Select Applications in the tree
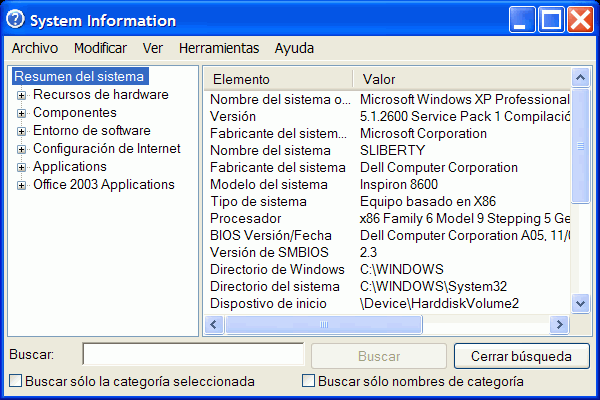The height and width of the screenshot is (400, 600). click(70, 166)
